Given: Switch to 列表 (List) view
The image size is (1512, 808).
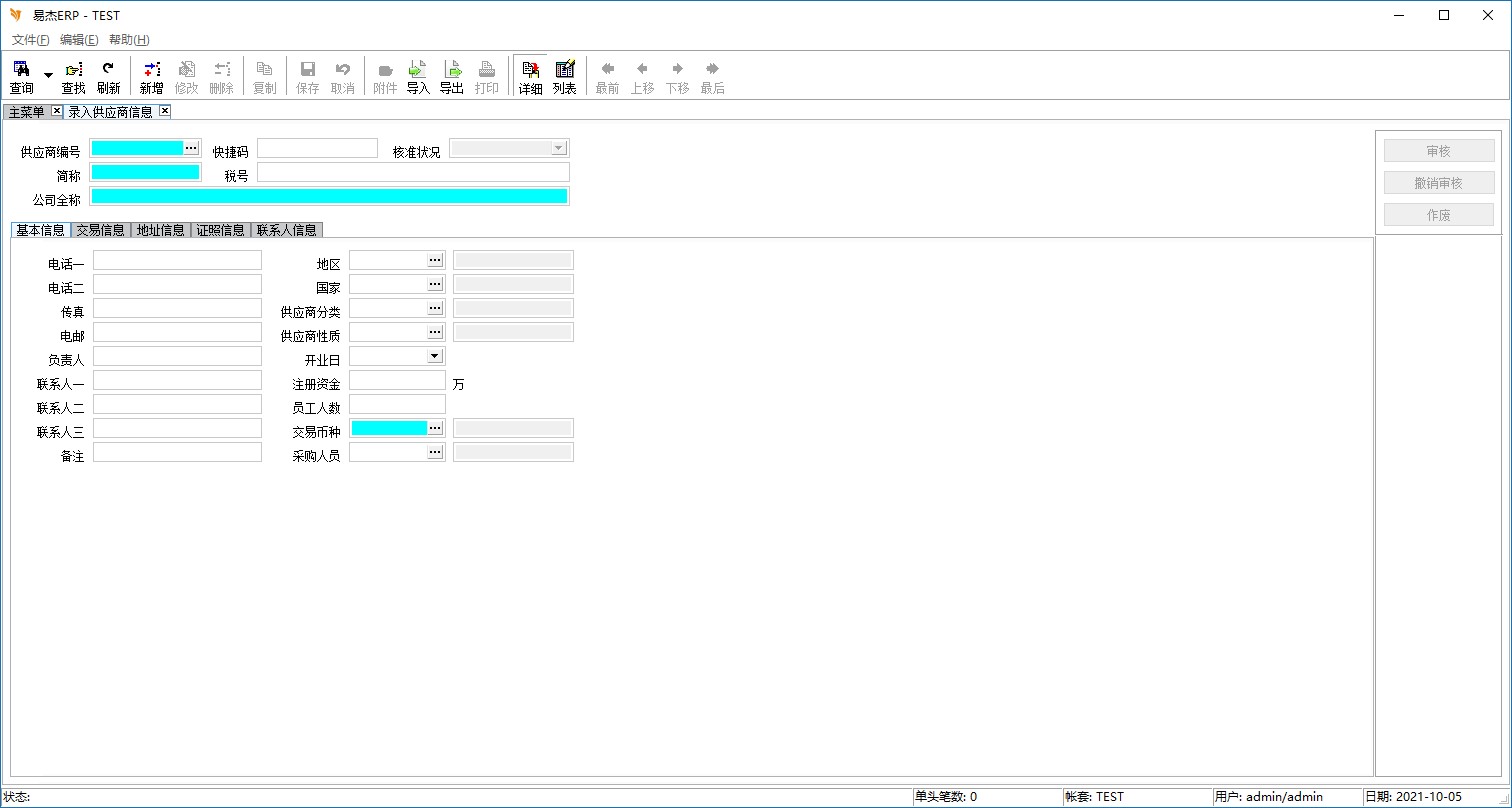Looking at the screenshot, I should tap(565, 77).
